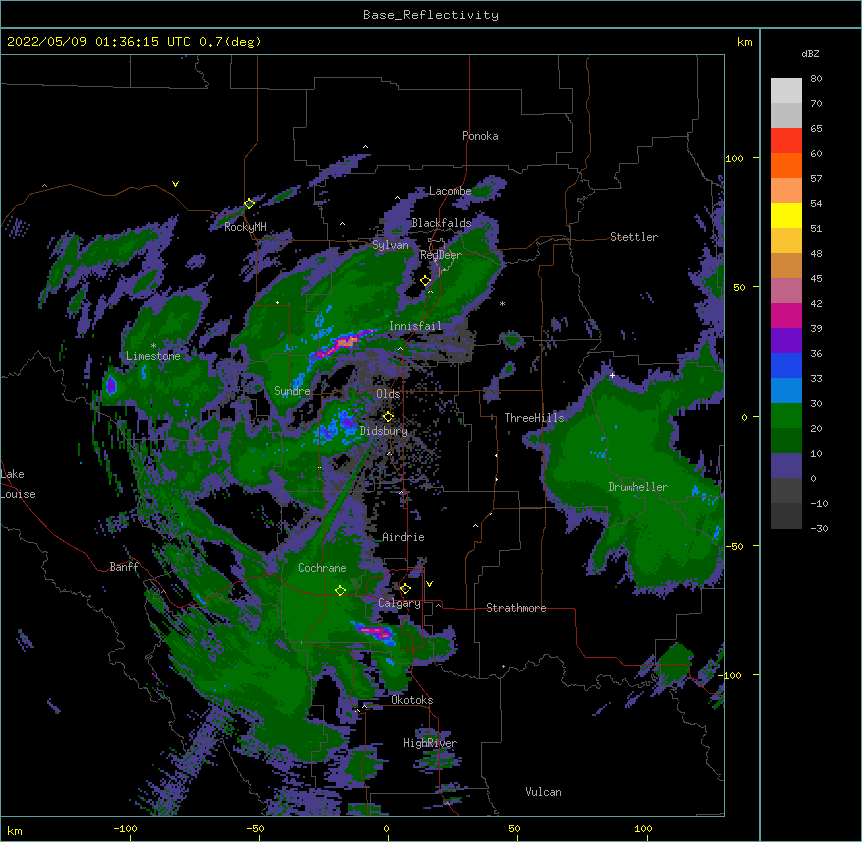Click the yellow diamond marker beside RockyMH
This screenshot has width=862, height=842.
click(249, 204)
